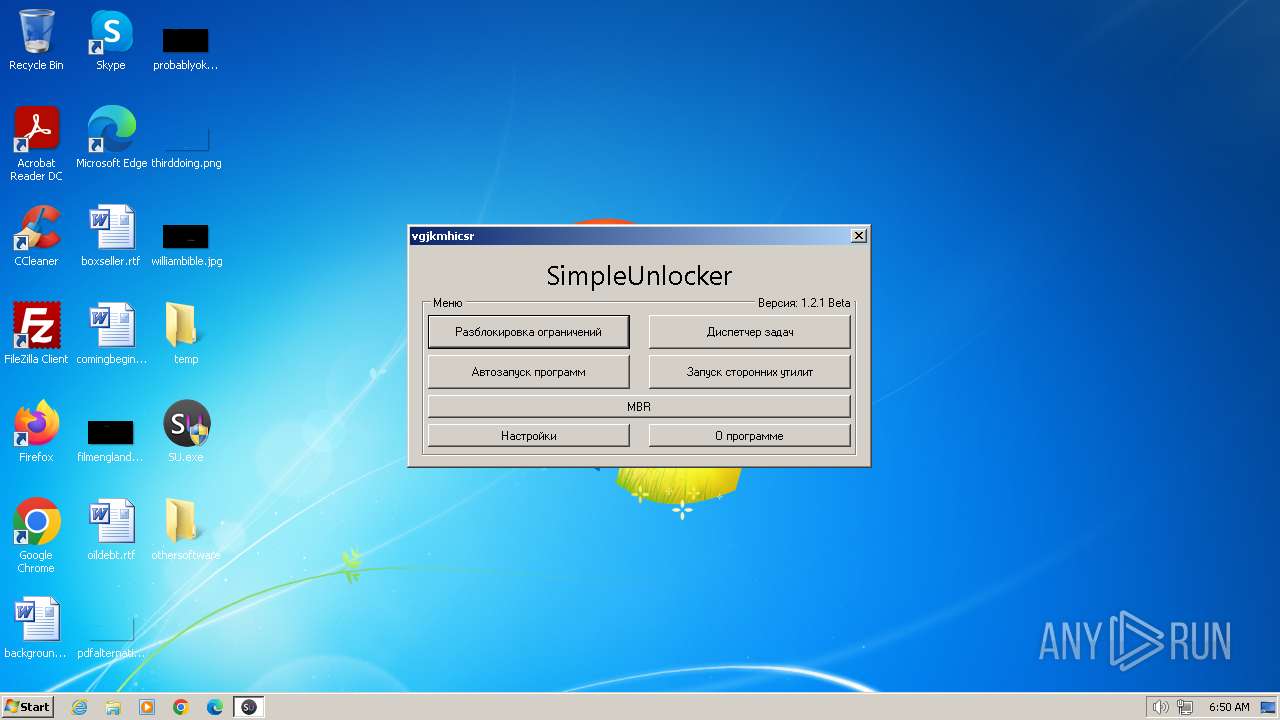Click the show desktop tray button
The height and width of the screenshot is (720, 1280).
point(1269,707)
